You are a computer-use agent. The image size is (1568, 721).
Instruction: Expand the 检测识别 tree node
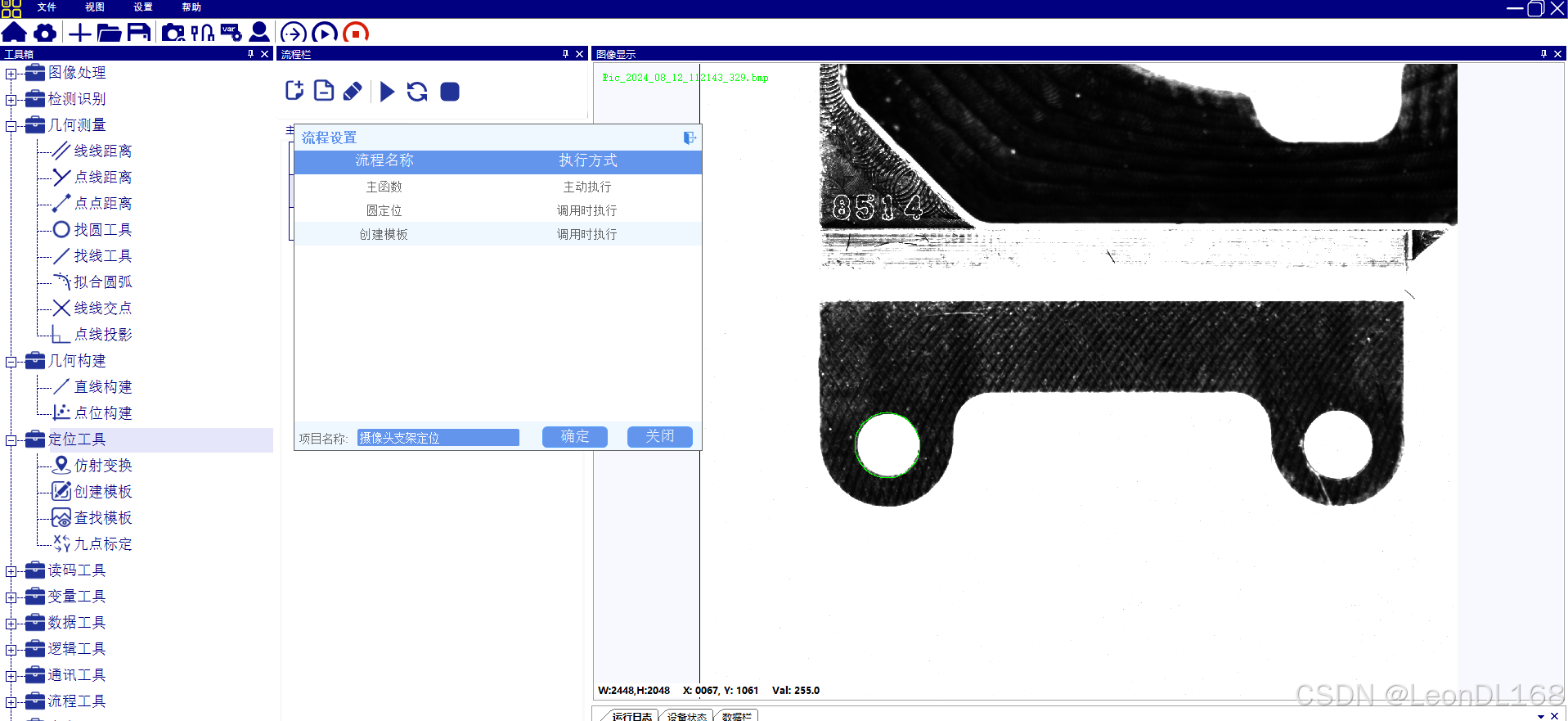(x=11, y=100)
